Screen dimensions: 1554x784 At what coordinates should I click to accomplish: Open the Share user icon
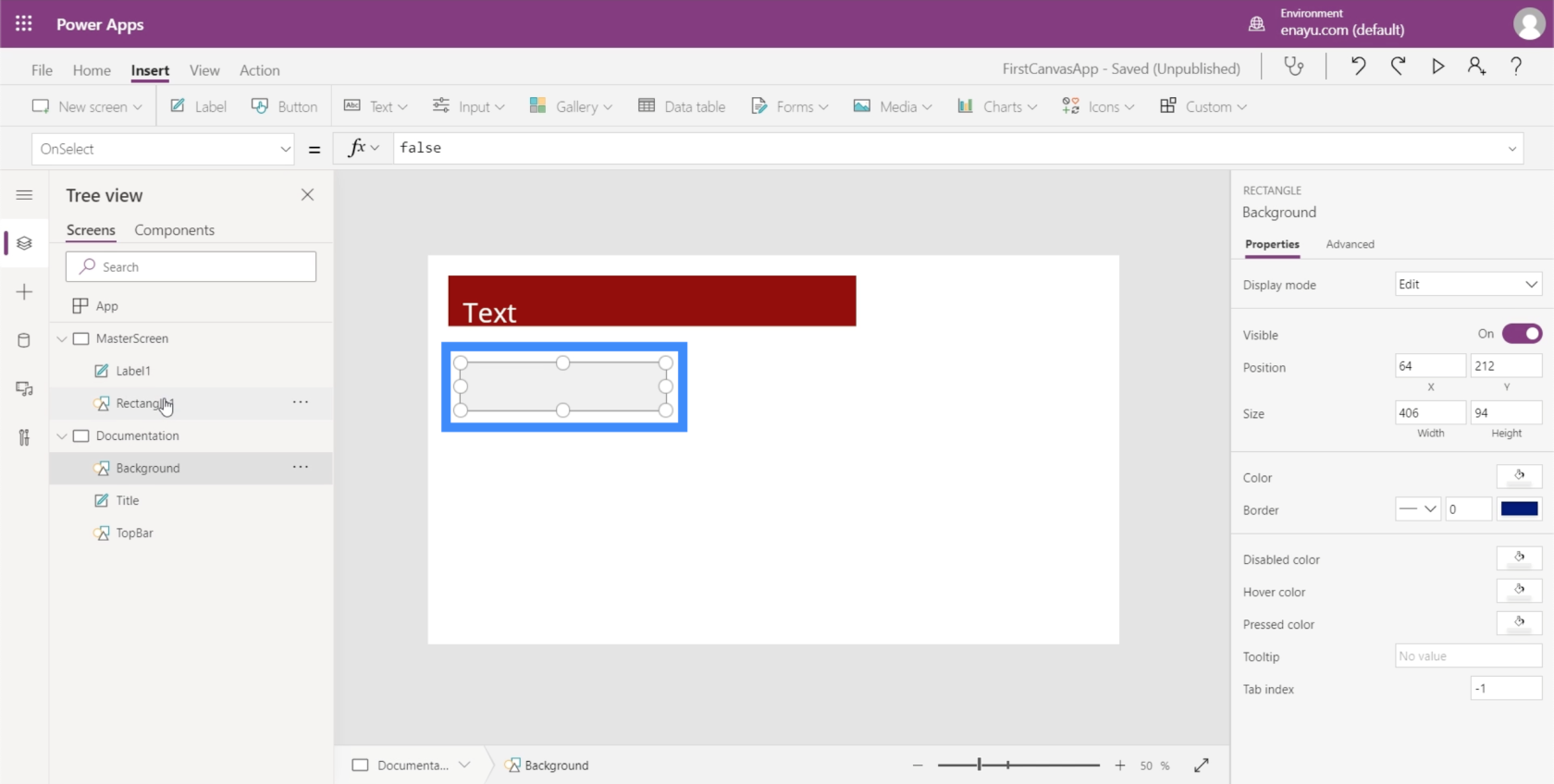[1476, 66]
